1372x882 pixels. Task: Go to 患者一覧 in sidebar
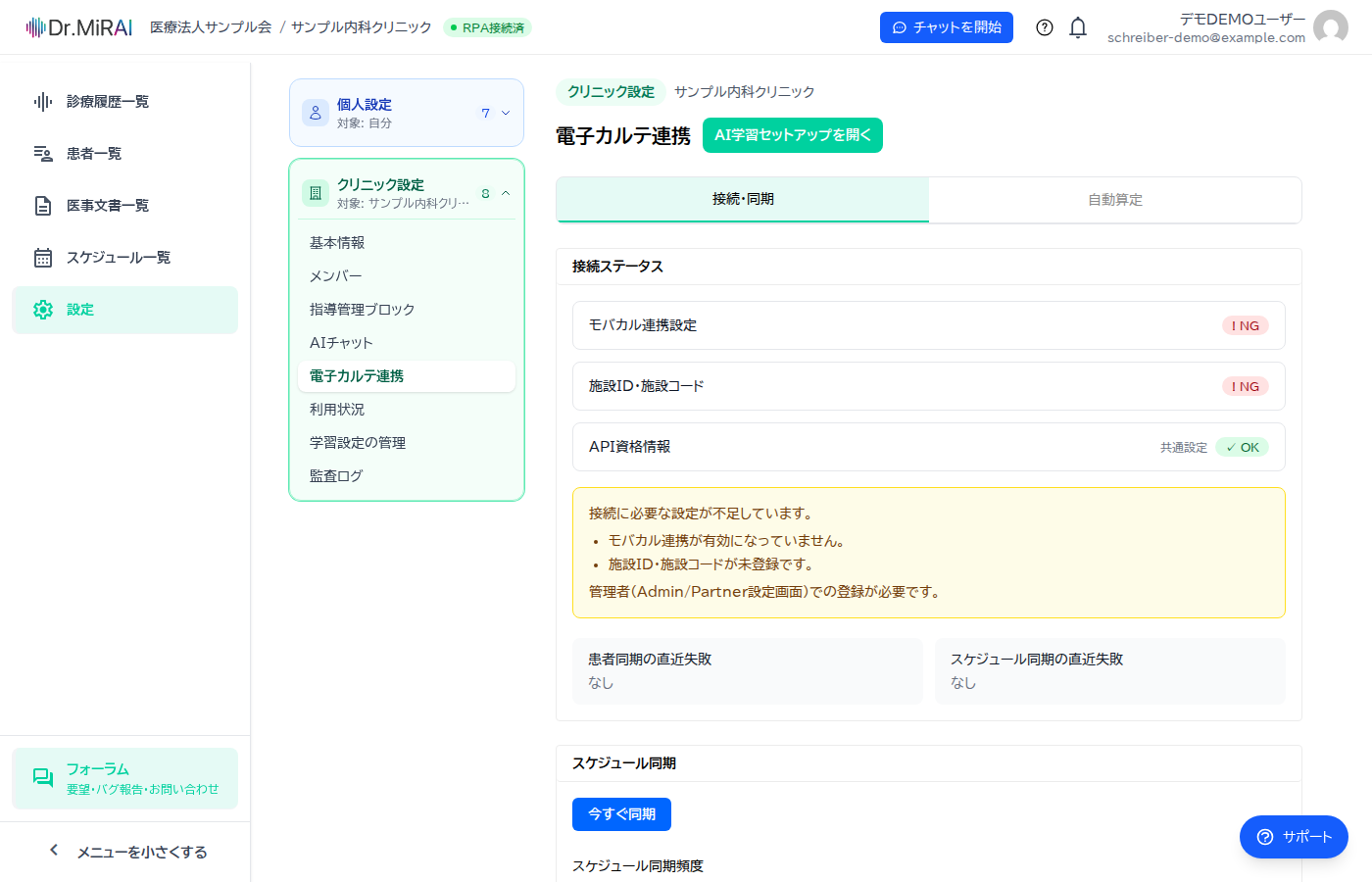point(125,154)
